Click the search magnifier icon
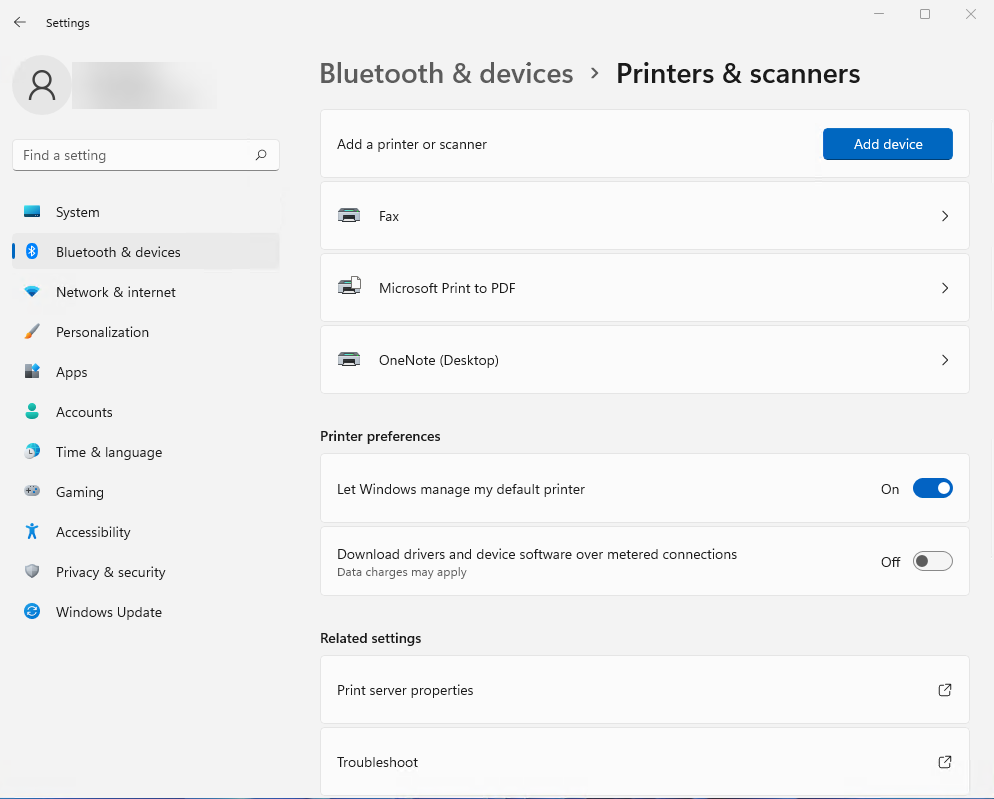The image size is (994, 799). click(261, 155)
